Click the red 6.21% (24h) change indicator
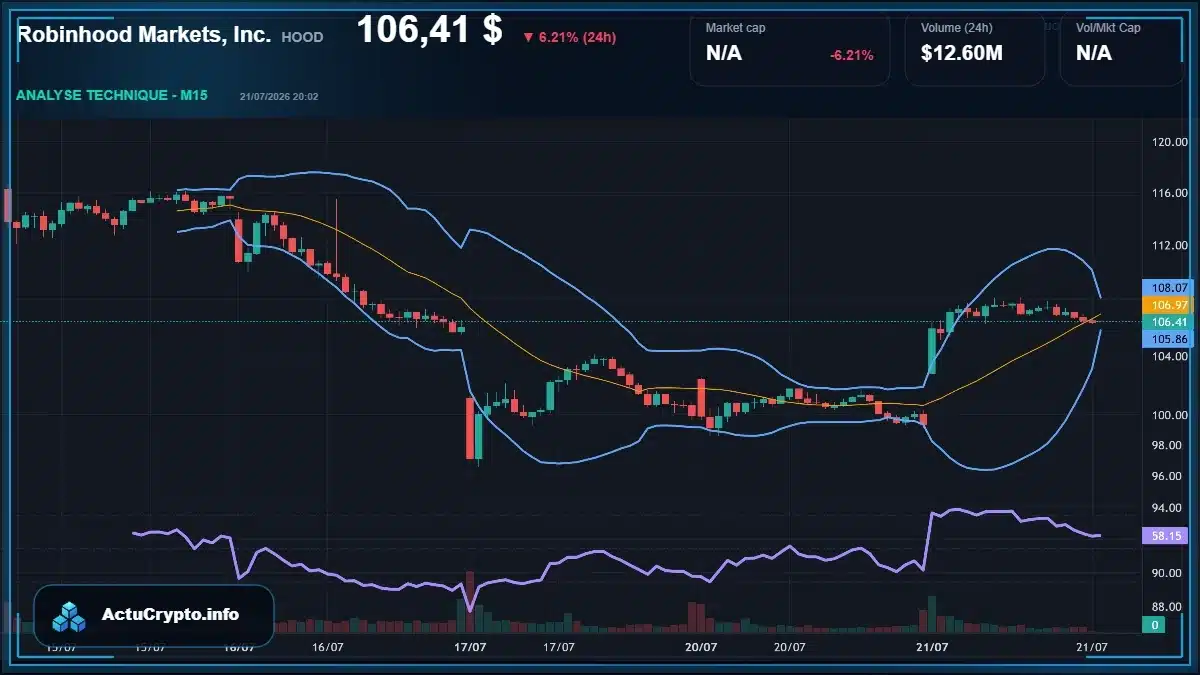Viewport: 1200px width, 675px height. [x=569, y=37]
